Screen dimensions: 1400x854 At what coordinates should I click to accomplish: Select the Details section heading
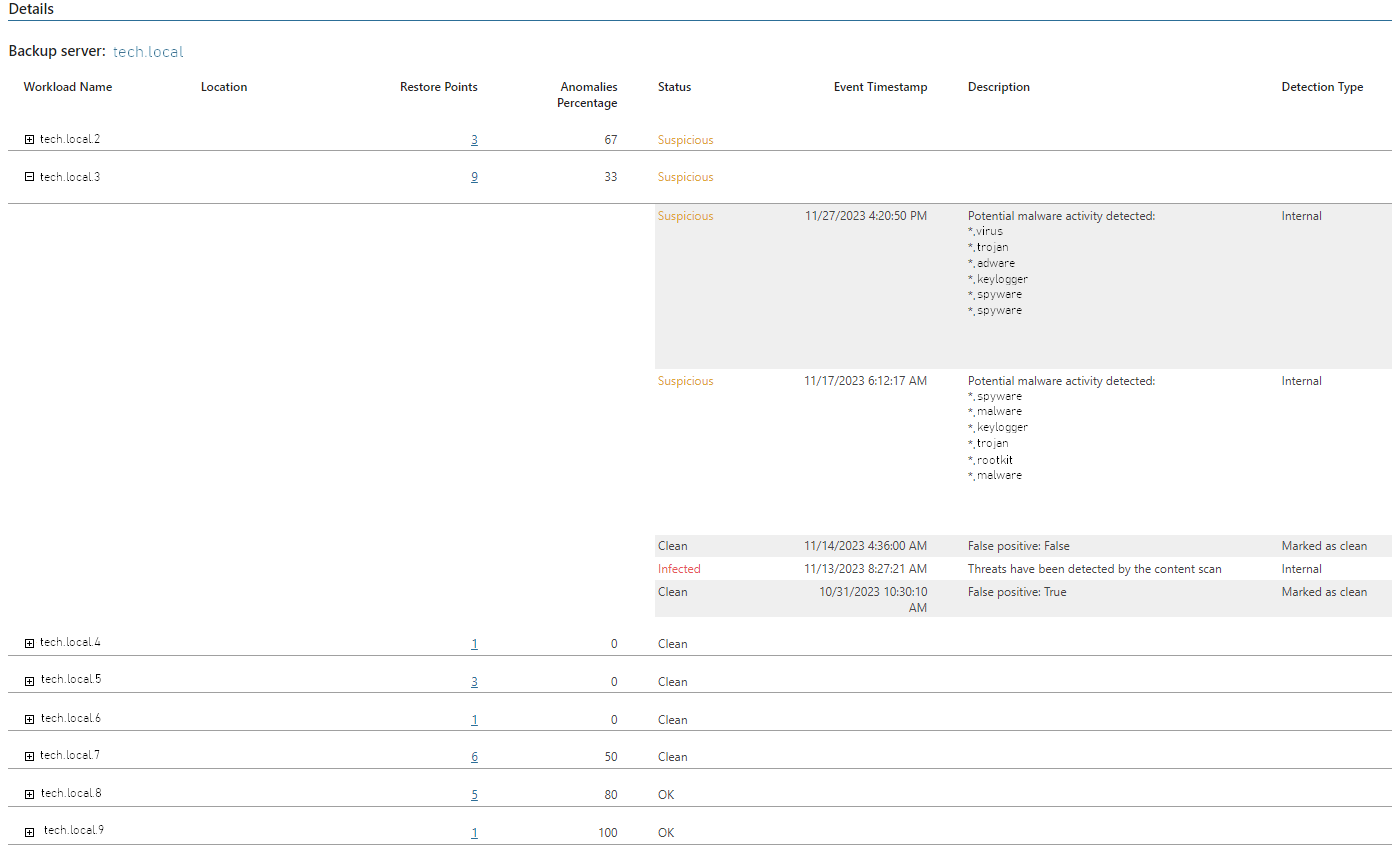31,9
